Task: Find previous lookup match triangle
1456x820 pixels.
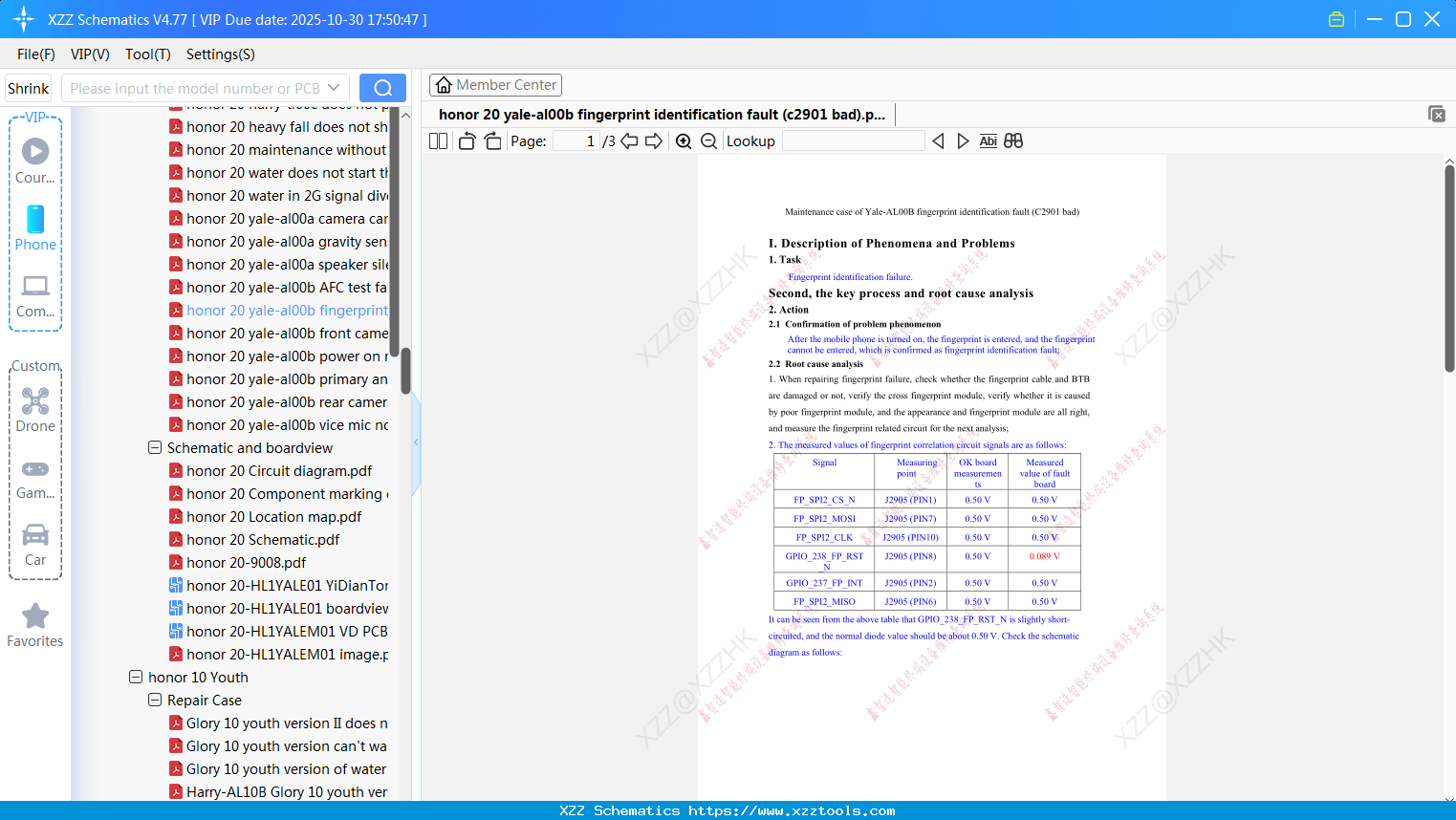Action: pos(938,140)
